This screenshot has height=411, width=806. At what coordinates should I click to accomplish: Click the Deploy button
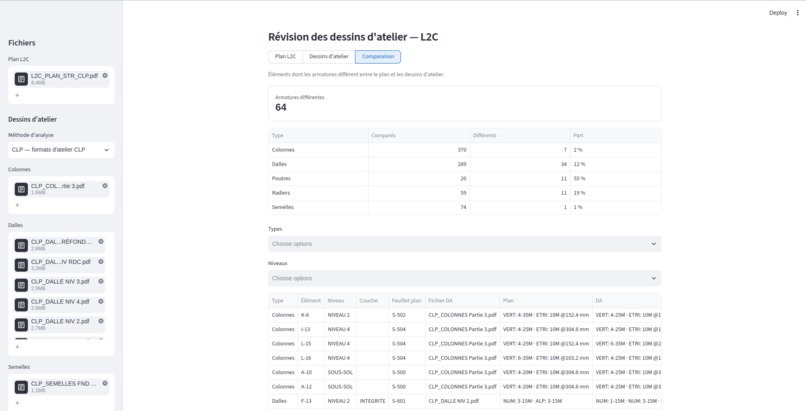(x=778, y=13)
